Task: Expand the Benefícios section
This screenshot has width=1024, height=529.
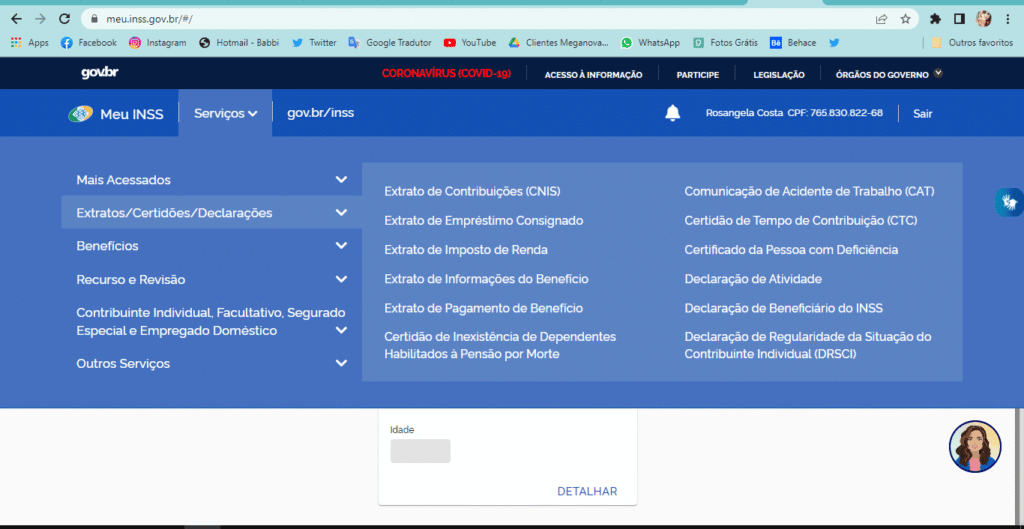Action: 212,246
